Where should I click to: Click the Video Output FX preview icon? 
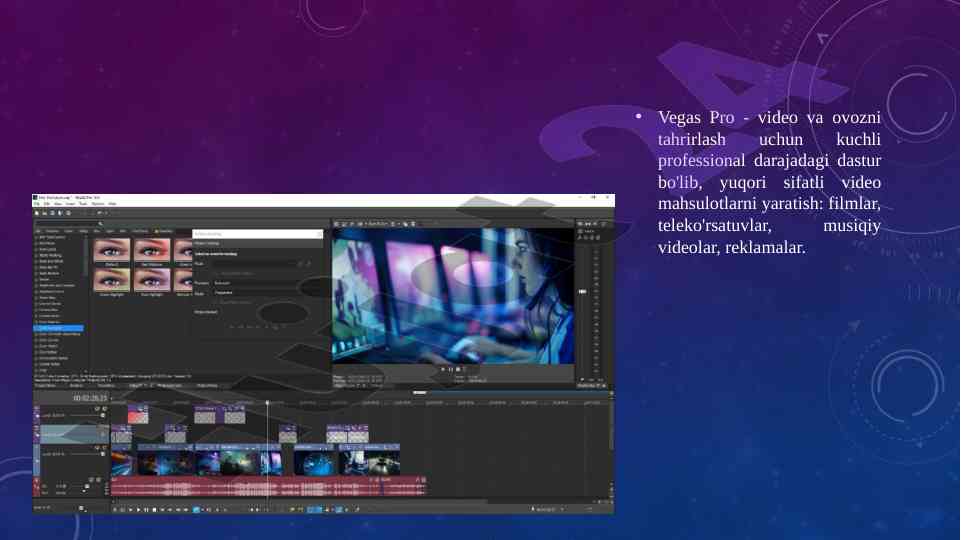(352, 224)
